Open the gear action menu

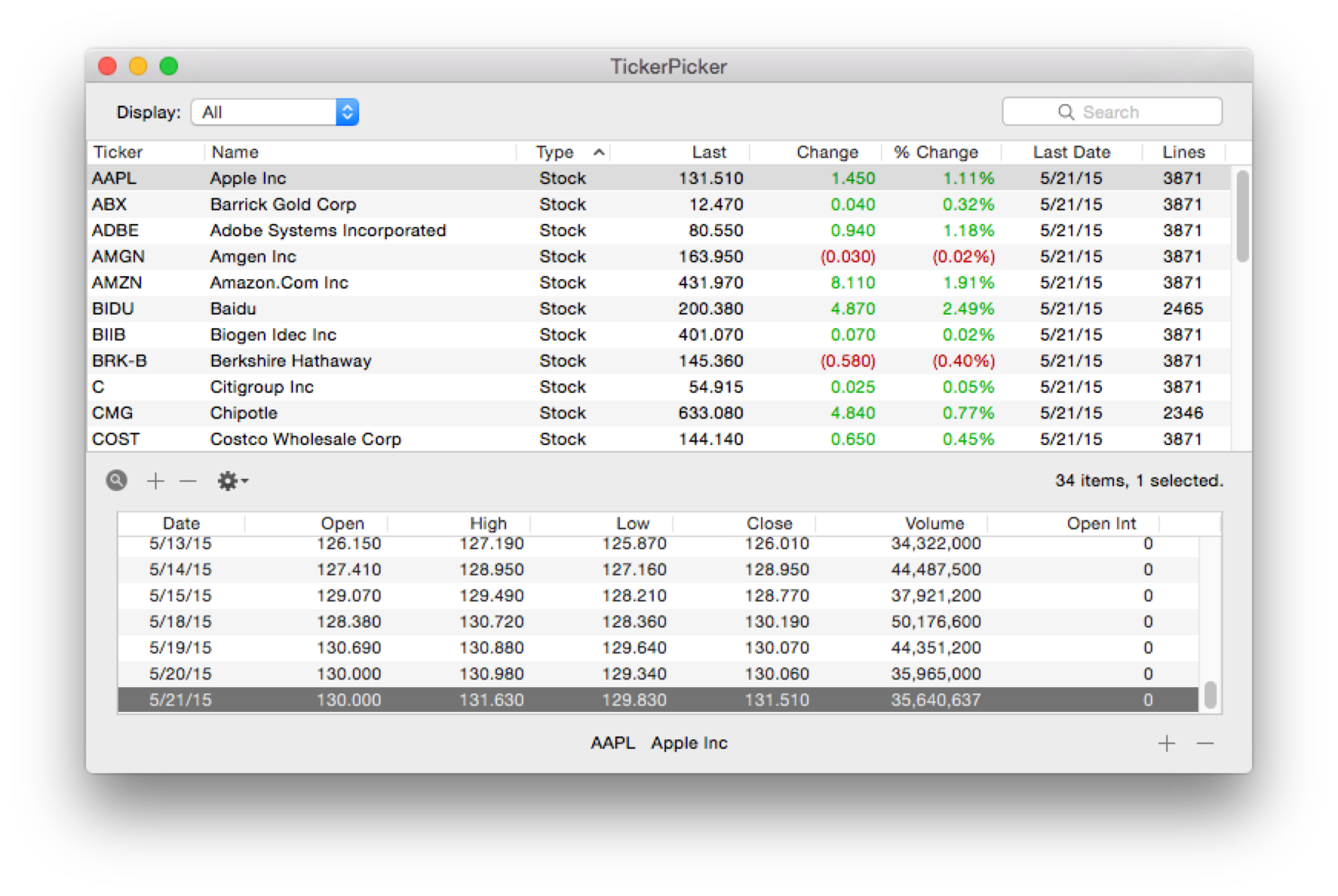point(228,480)
